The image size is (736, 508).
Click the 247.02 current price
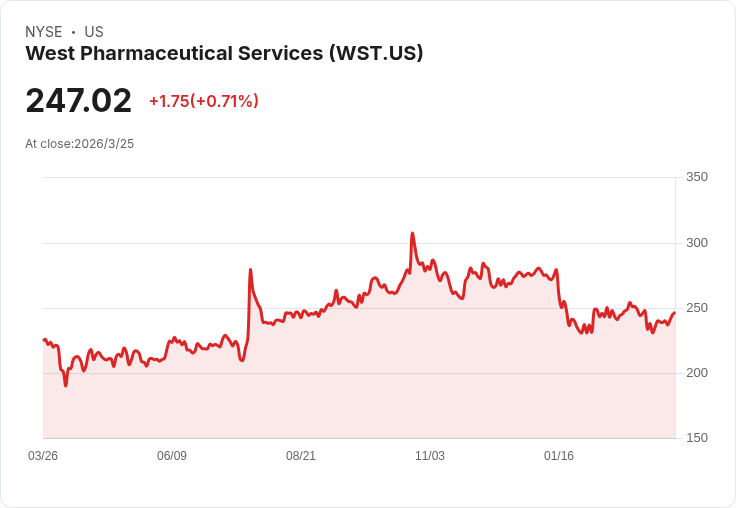click(x=79, y=100)
